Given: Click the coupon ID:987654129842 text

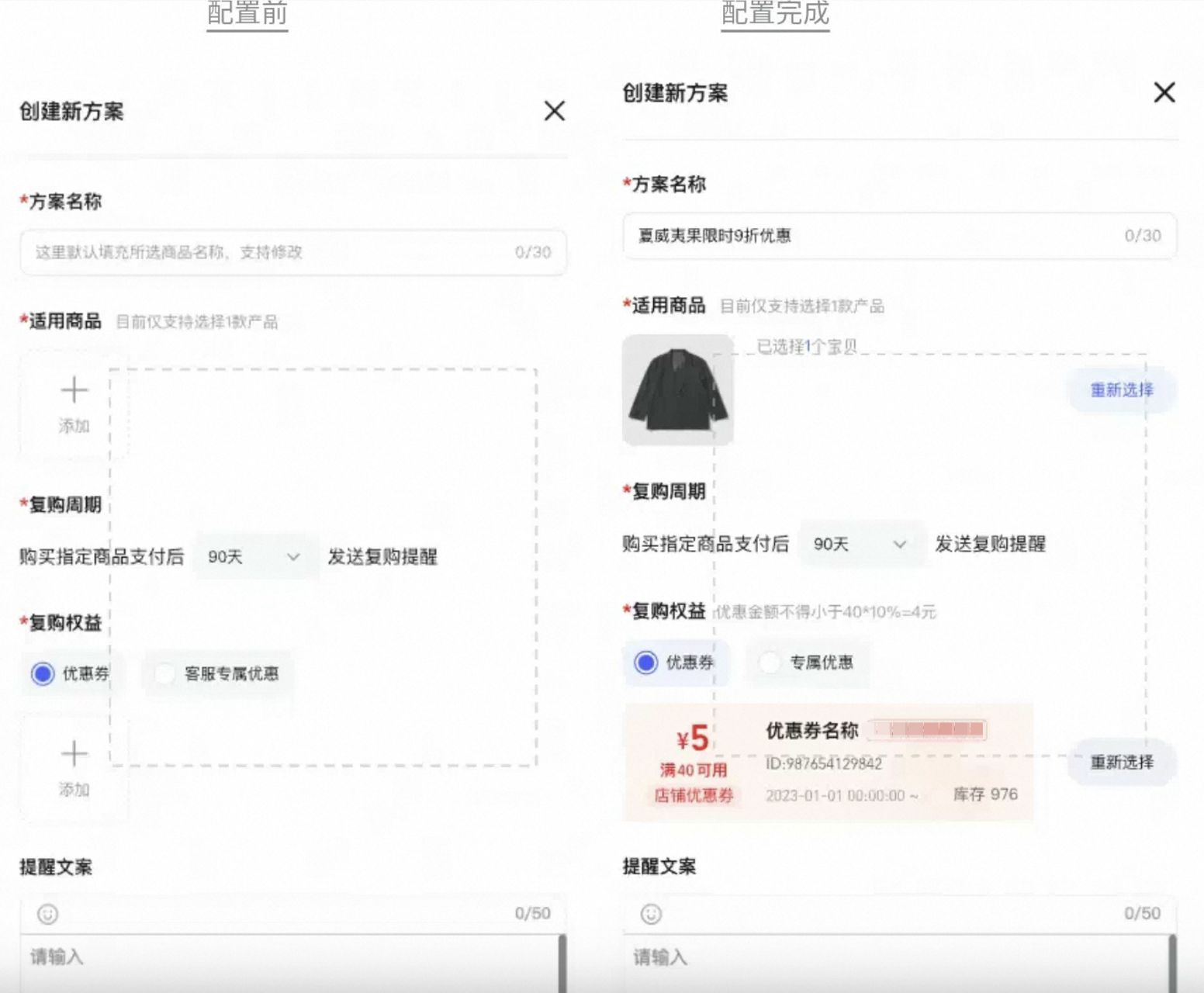Looking at the screenshot, I should [824, 764].
